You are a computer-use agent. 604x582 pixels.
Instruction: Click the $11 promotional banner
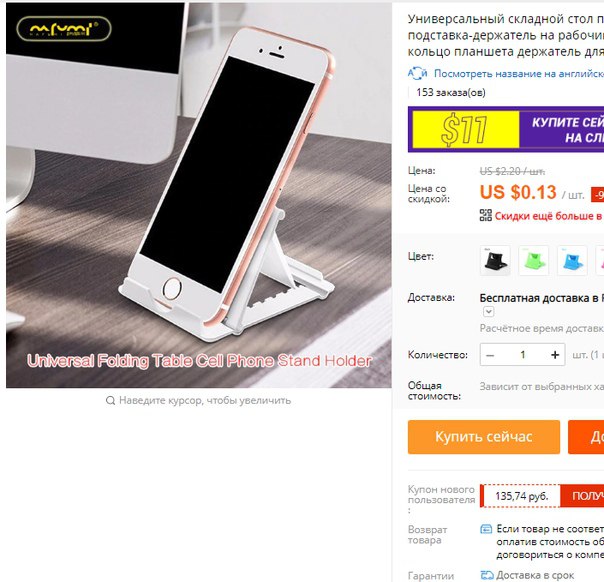(x=506, y=129)
